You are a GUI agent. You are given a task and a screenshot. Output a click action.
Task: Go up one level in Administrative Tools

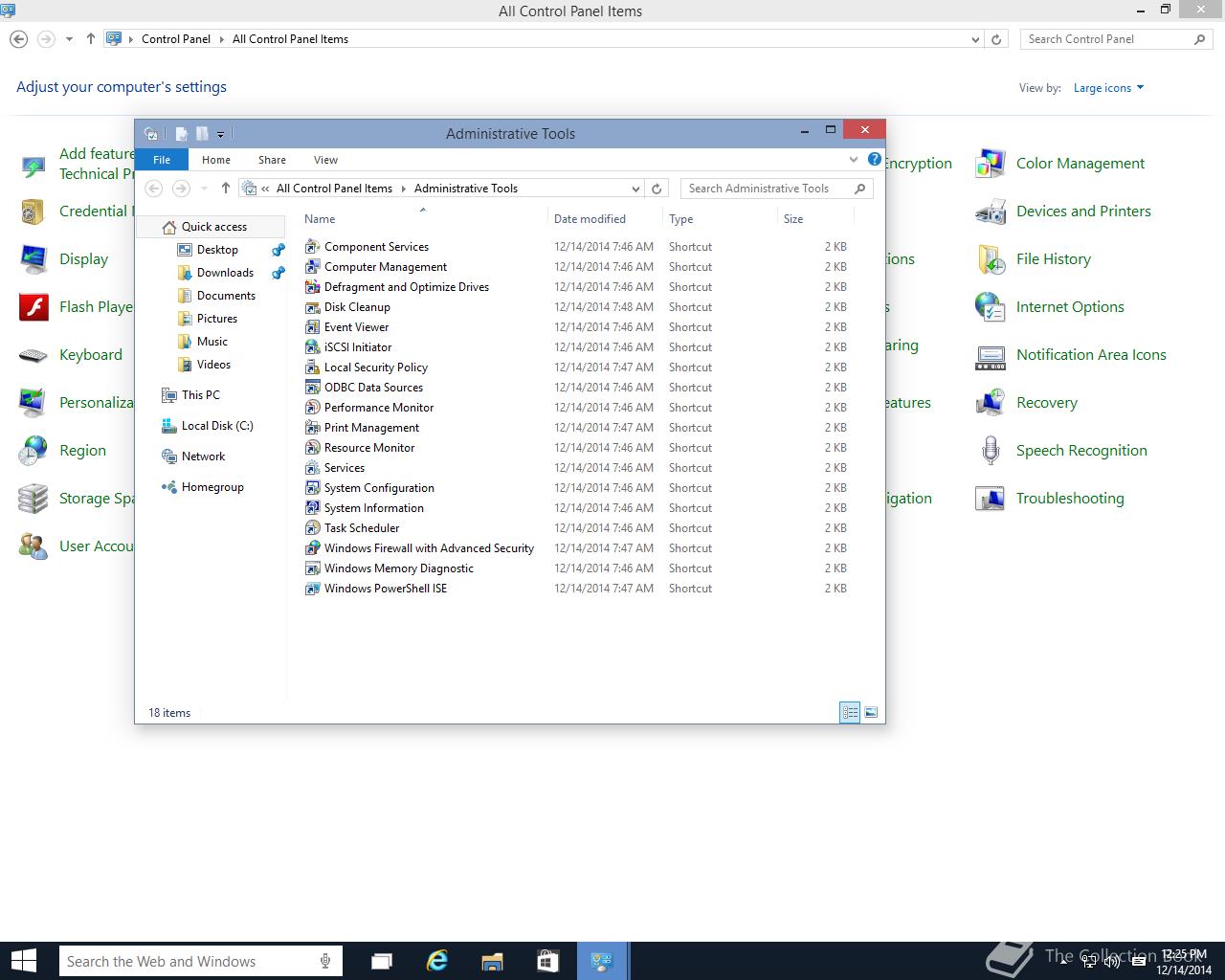point(225,189)
